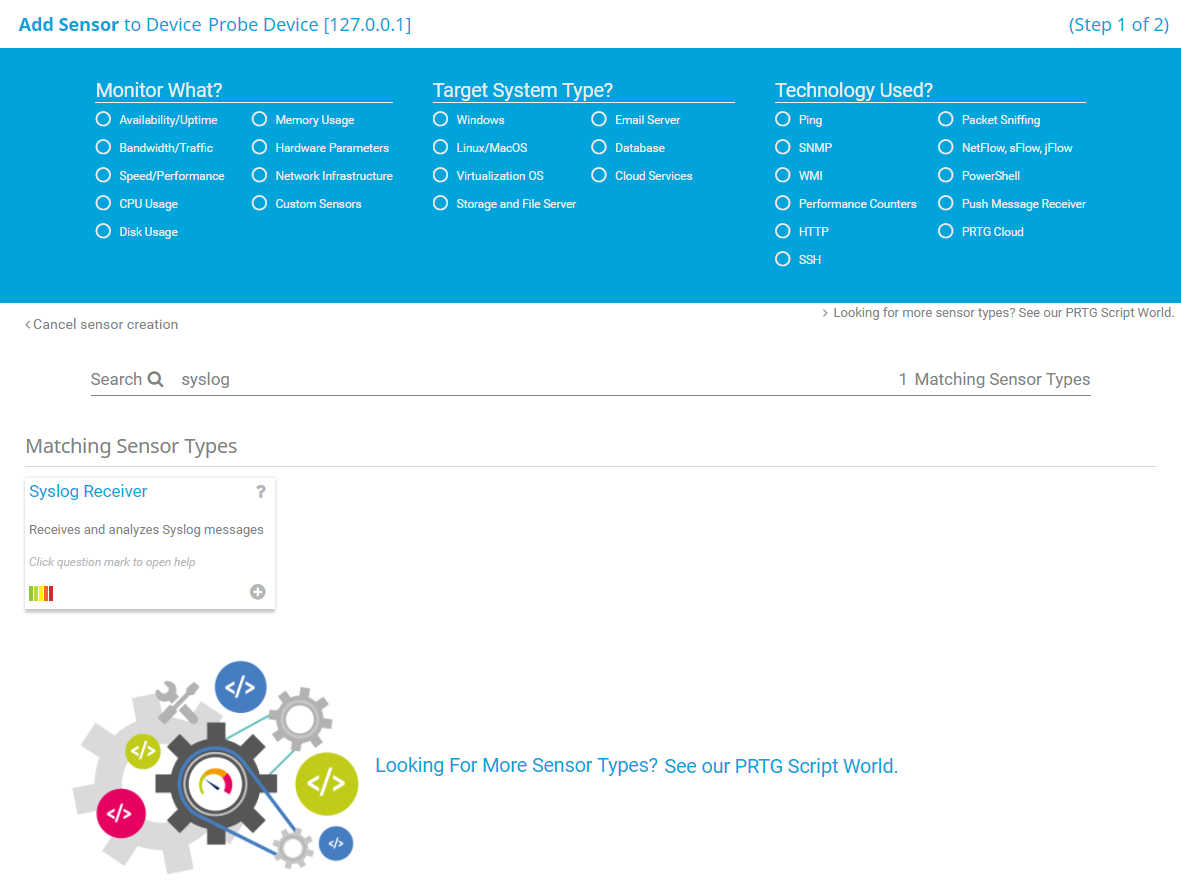
Task: Click See our PRTG Script World link
Action: (780, 766)
